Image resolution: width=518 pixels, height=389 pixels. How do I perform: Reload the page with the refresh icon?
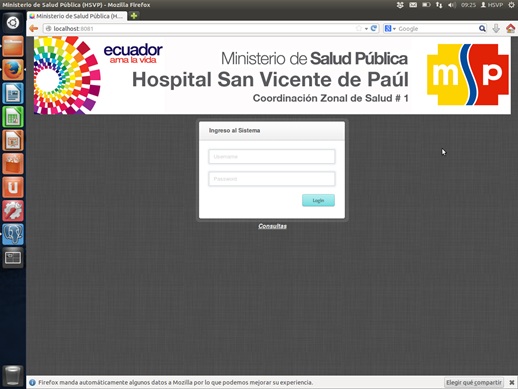(374, 28)
